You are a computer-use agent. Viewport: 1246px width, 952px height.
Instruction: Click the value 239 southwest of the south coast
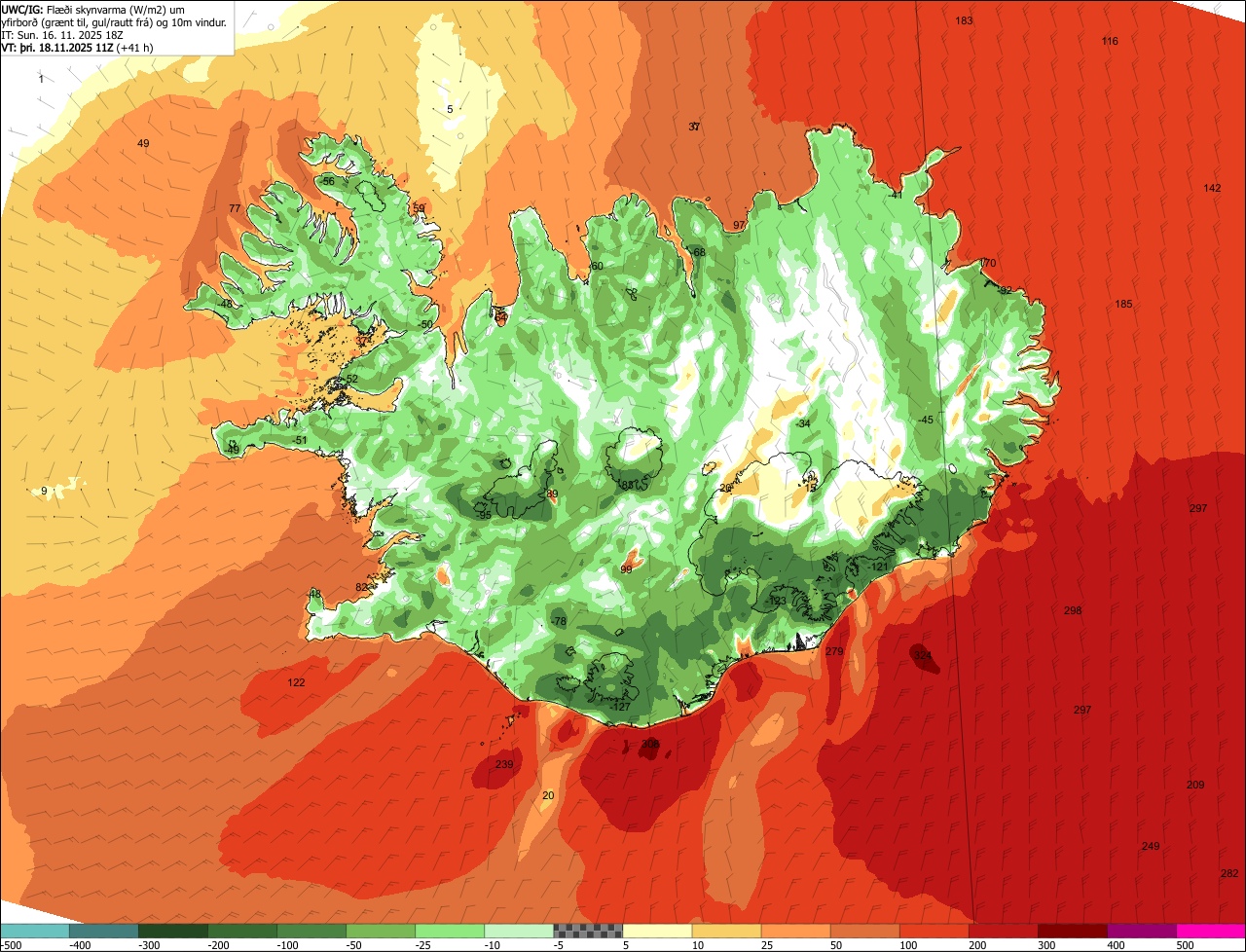point(503,764)
